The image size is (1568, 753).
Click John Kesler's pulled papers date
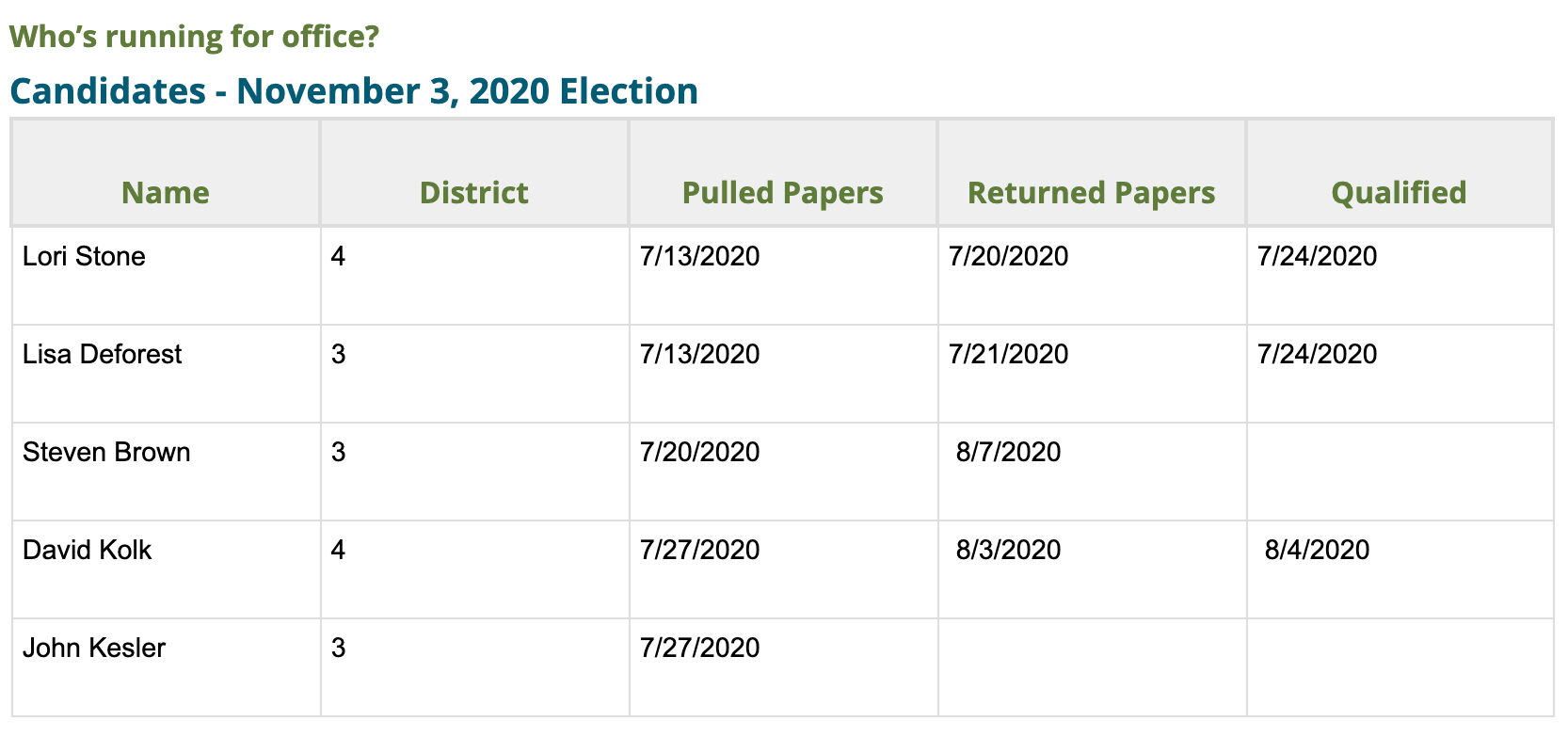click(x=699, y=648)
